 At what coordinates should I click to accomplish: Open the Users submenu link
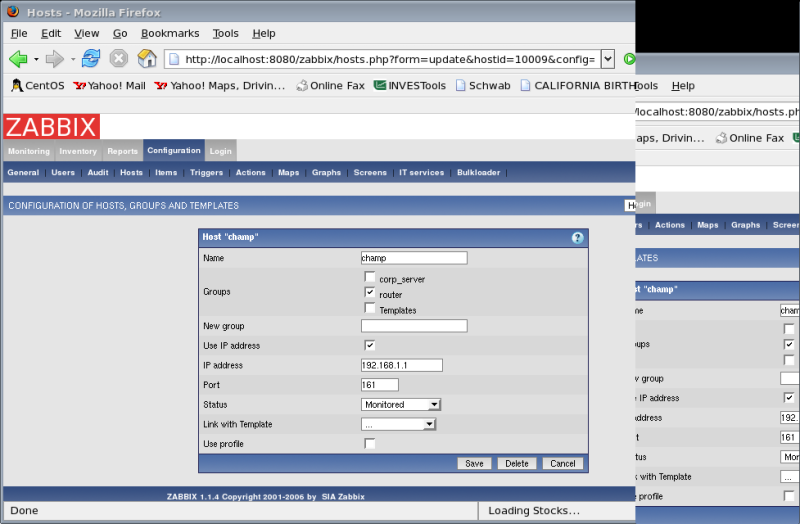pyautogui.click(x=63, y=172)
